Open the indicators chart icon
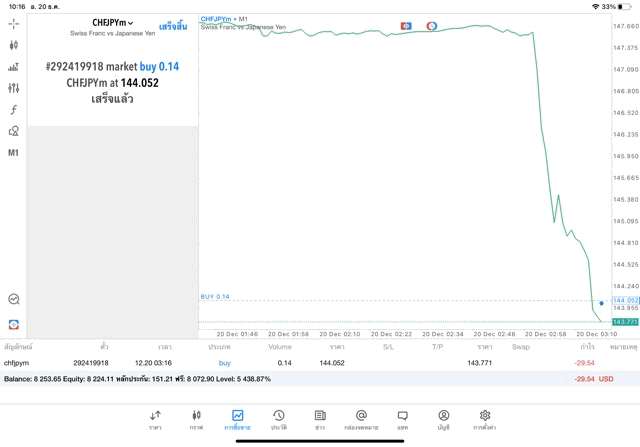The image size is (640, 447). [x=13, y=67]
